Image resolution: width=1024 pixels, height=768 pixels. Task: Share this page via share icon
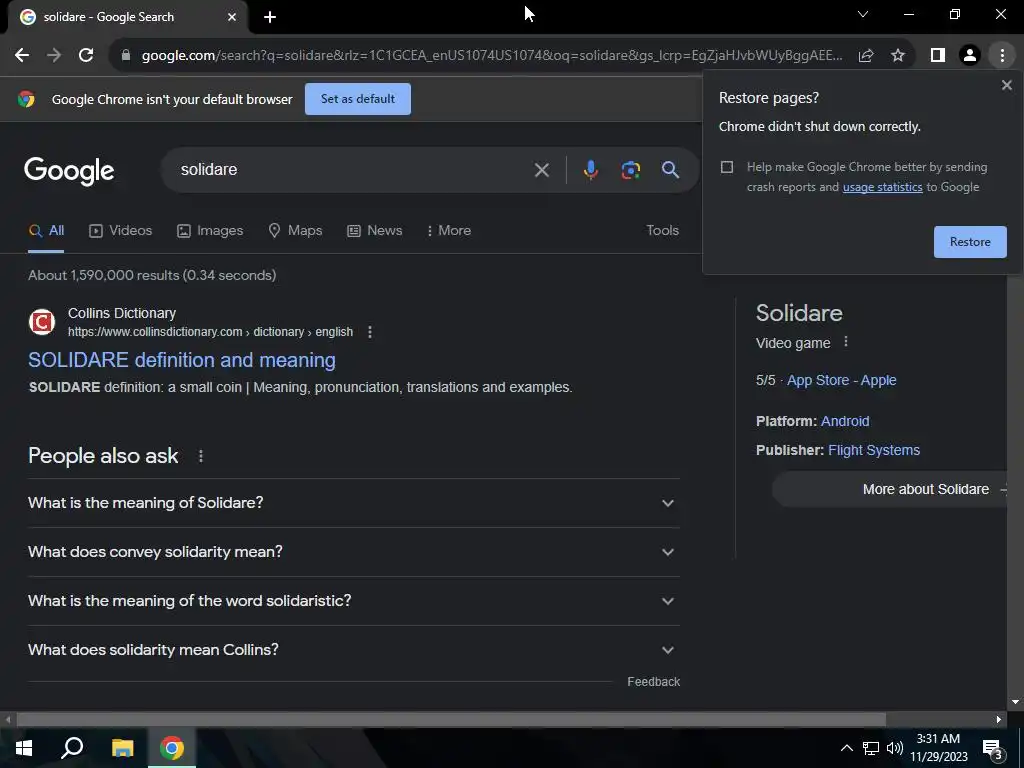coord(866,56)
